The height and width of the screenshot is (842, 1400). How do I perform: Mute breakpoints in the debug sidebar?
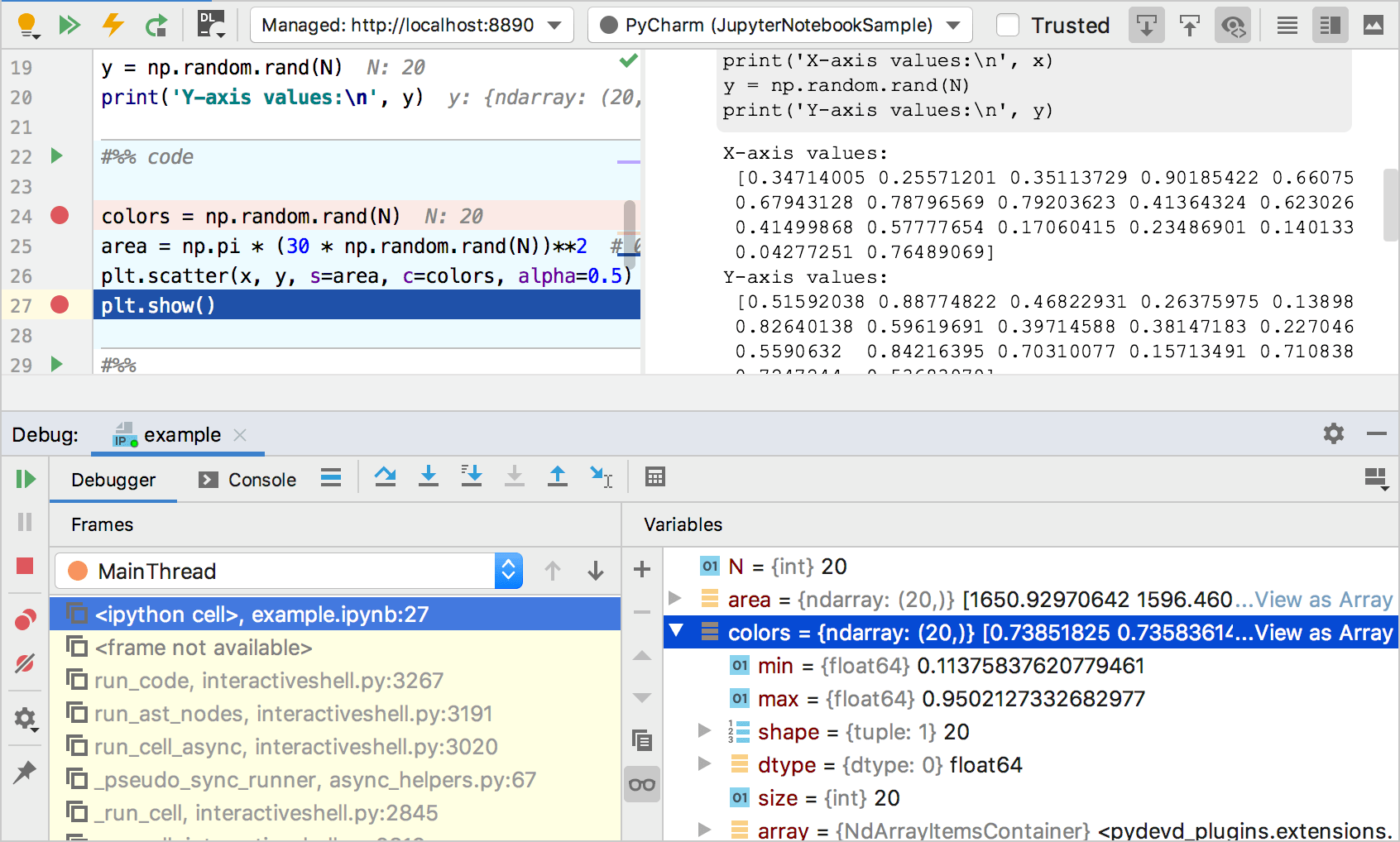(24, 663)
